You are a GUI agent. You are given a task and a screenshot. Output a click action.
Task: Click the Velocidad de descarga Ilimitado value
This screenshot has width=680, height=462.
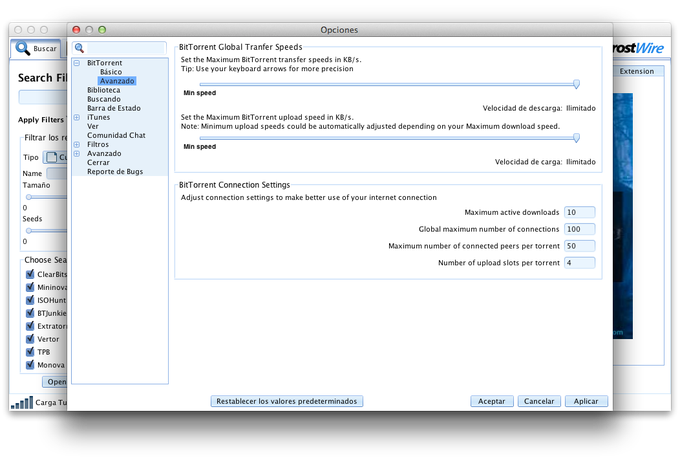coord(581,108)
